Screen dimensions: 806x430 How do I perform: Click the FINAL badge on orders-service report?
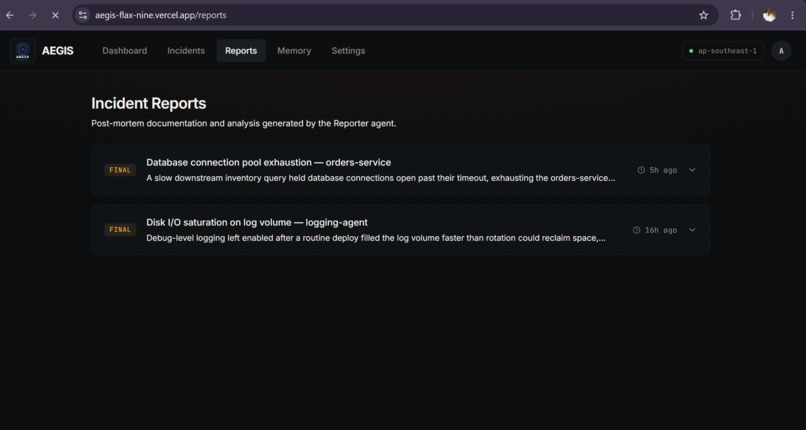(x=120, y=170)
